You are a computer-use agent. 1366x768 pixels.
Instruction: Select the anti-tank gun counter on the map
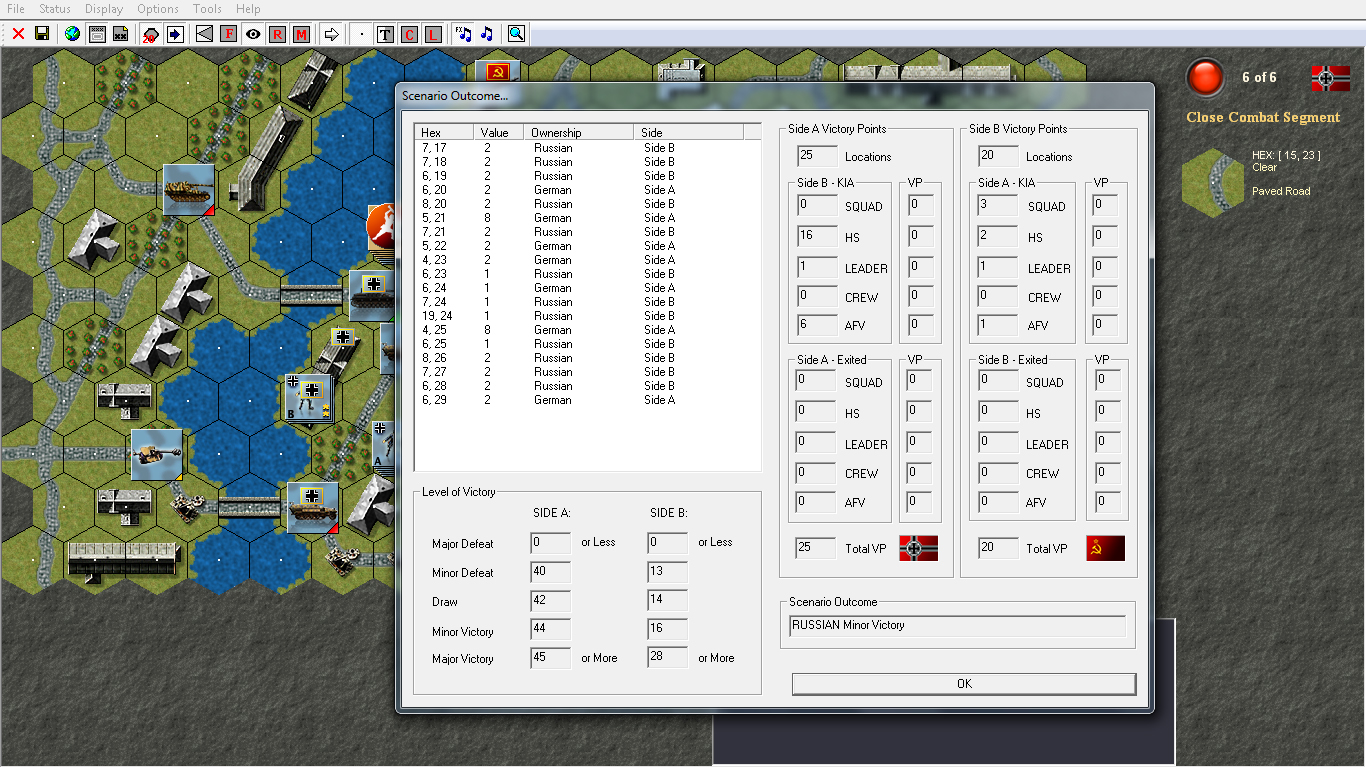point(156,455)
